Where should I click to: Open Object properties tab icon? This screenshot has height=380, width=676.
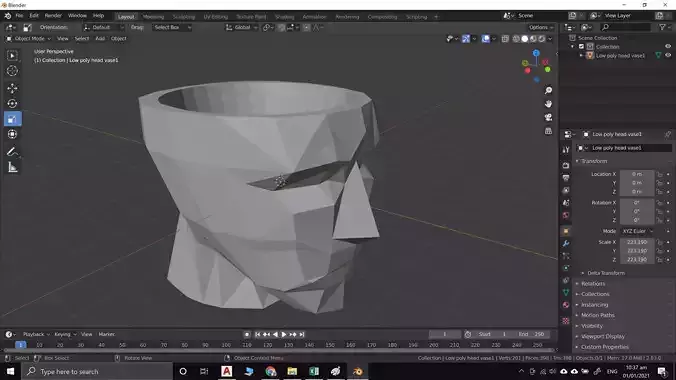pos(566,231)
